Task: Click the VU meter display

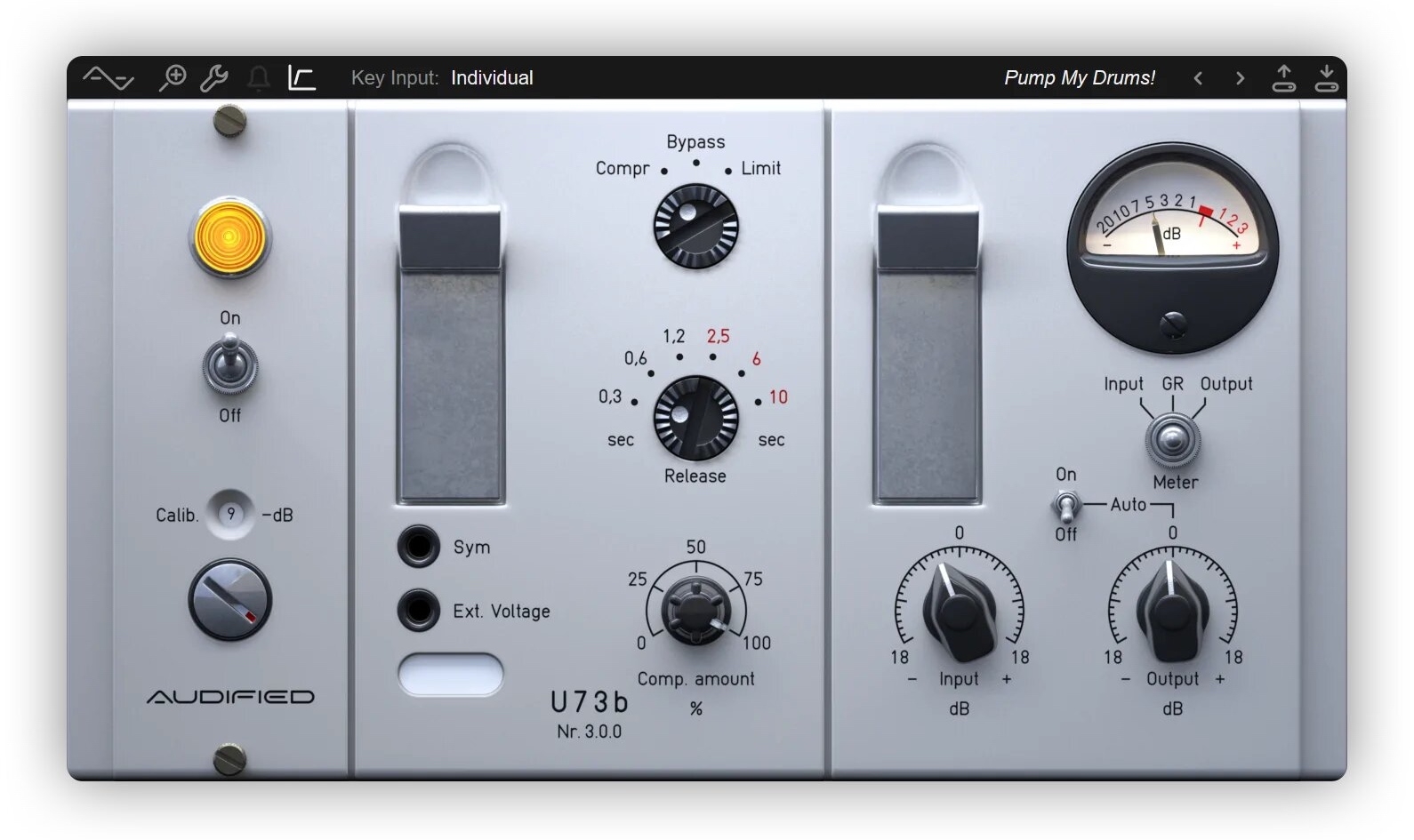Action: point(1172,247)
